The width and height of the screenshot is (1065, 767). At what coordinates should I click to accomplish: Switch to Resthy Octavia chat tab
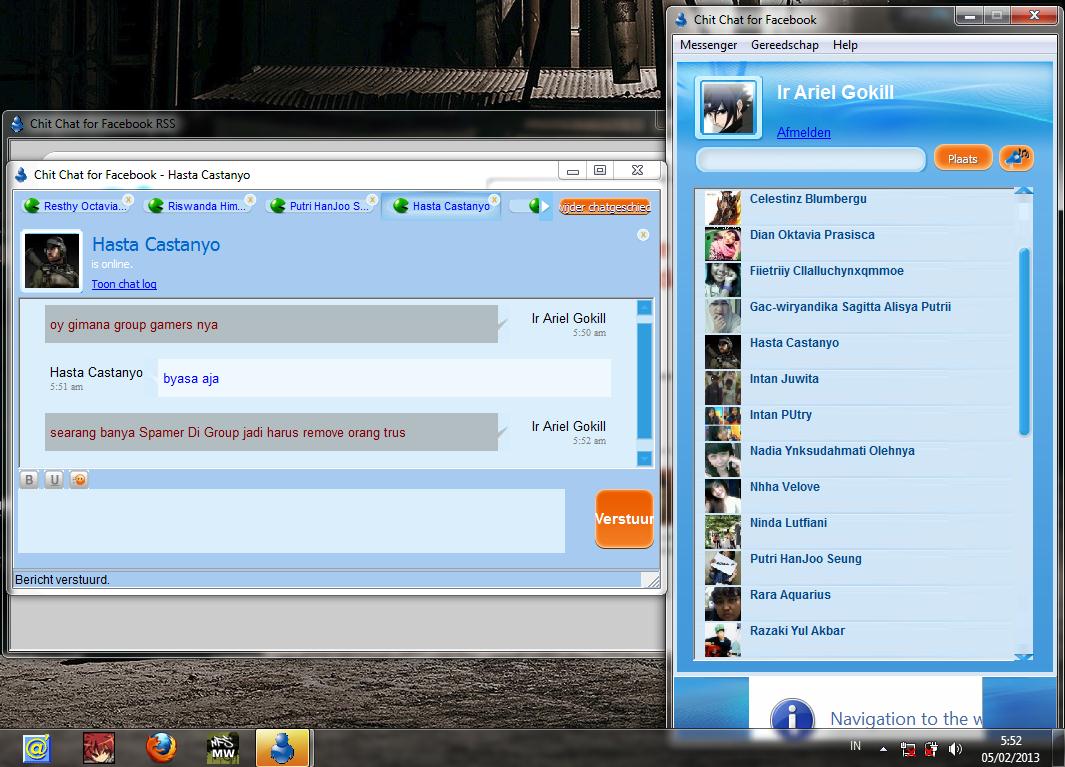pyautogui.click(x=76, y=206)
